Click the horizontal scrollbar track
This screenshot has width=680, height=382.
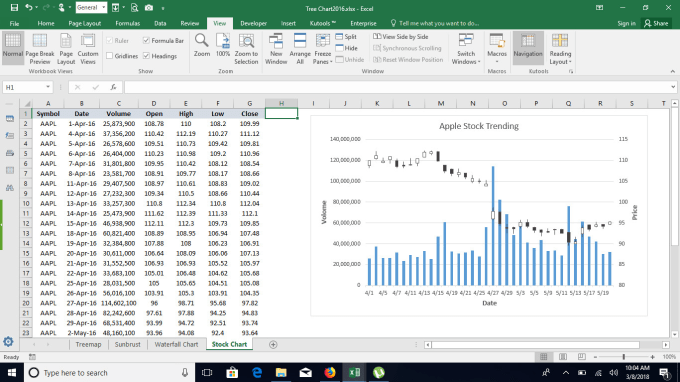click(x=535, y=345)
